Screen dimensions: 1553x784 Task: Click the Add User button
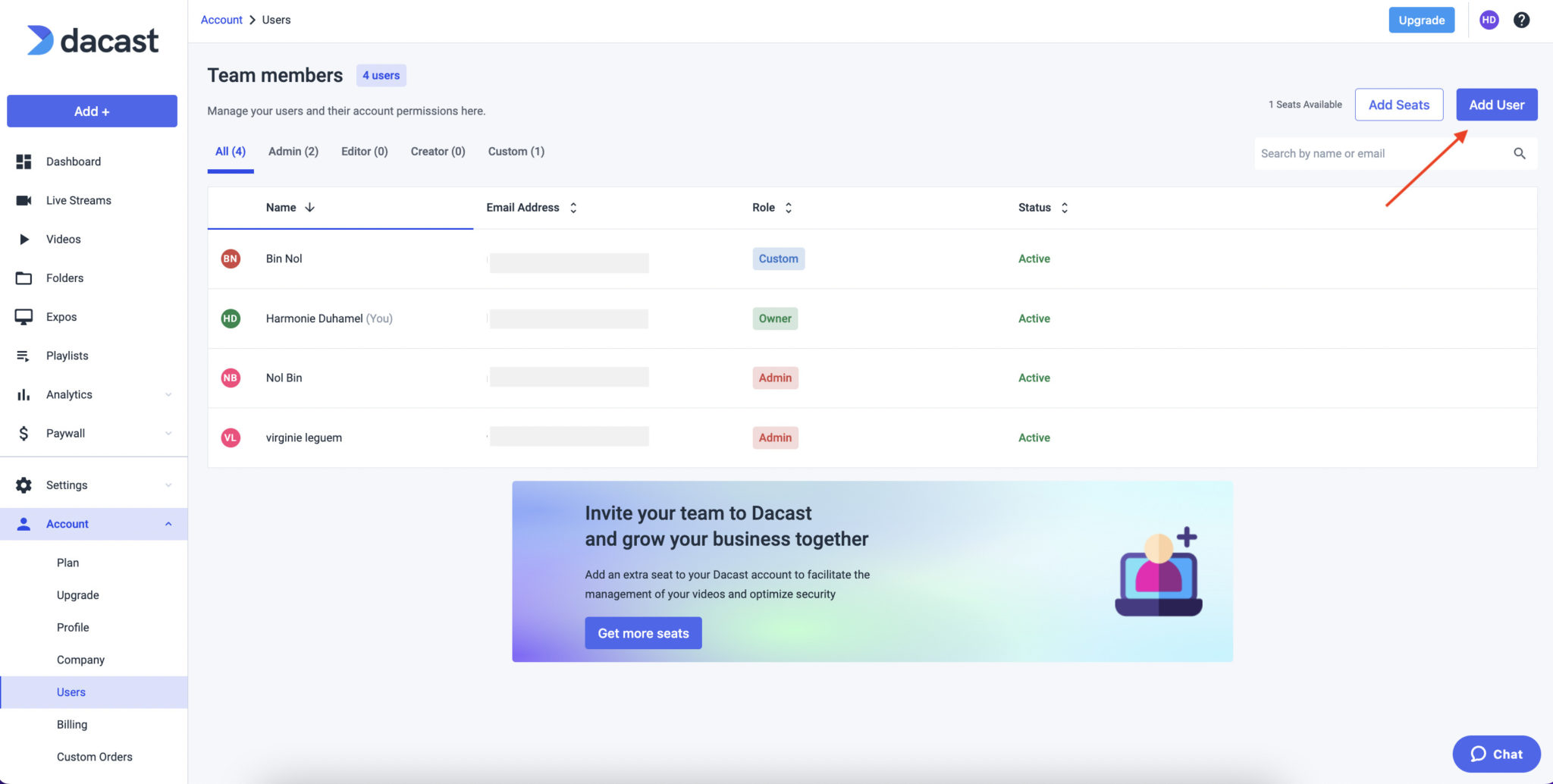(1497, 105)
